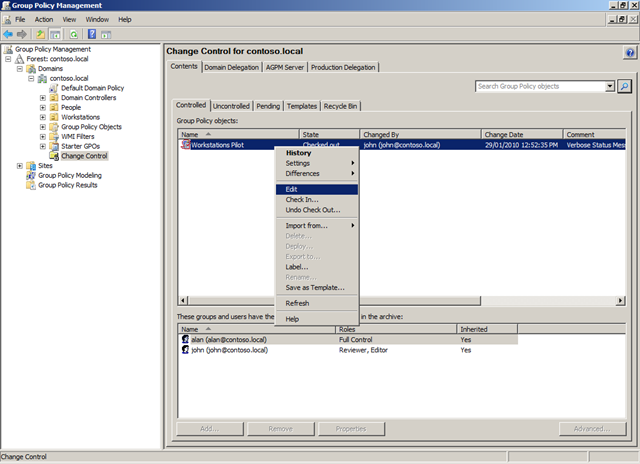
Task: Open help via top-right question mark icon
Action: [630, 51]
